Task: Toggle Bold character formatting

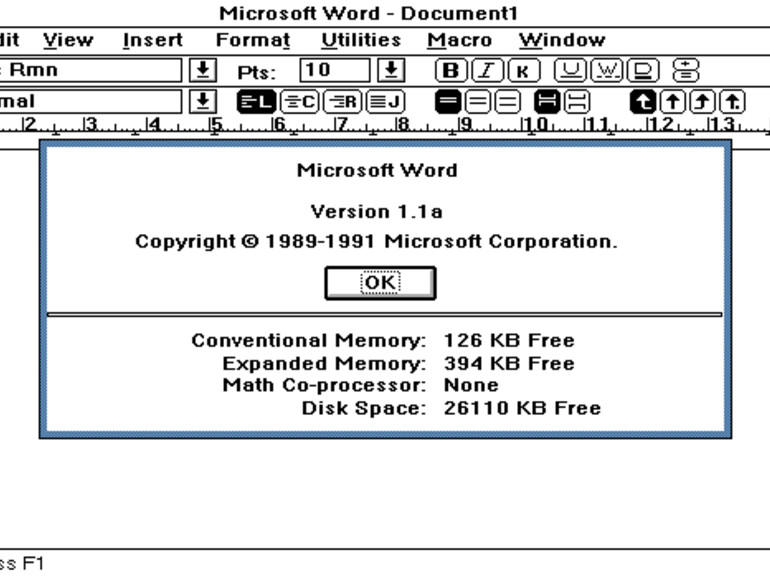Action: (x=450, y=71)
